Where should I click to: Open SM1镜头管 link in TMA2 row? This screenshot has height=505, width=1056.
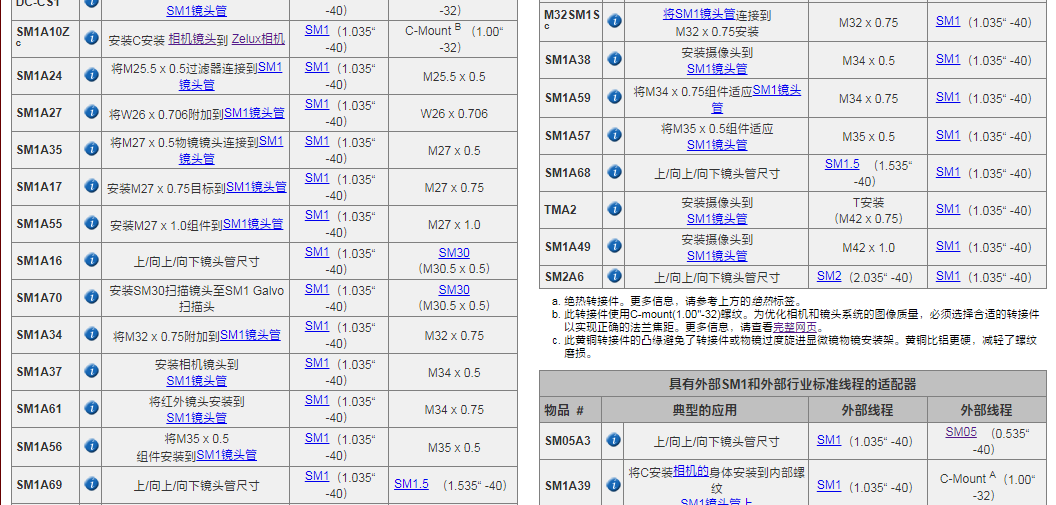716,218
